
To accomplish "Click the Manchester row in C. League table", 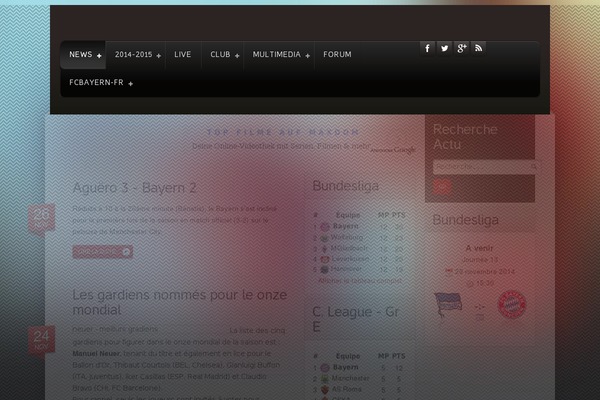I will click(359, 379).
